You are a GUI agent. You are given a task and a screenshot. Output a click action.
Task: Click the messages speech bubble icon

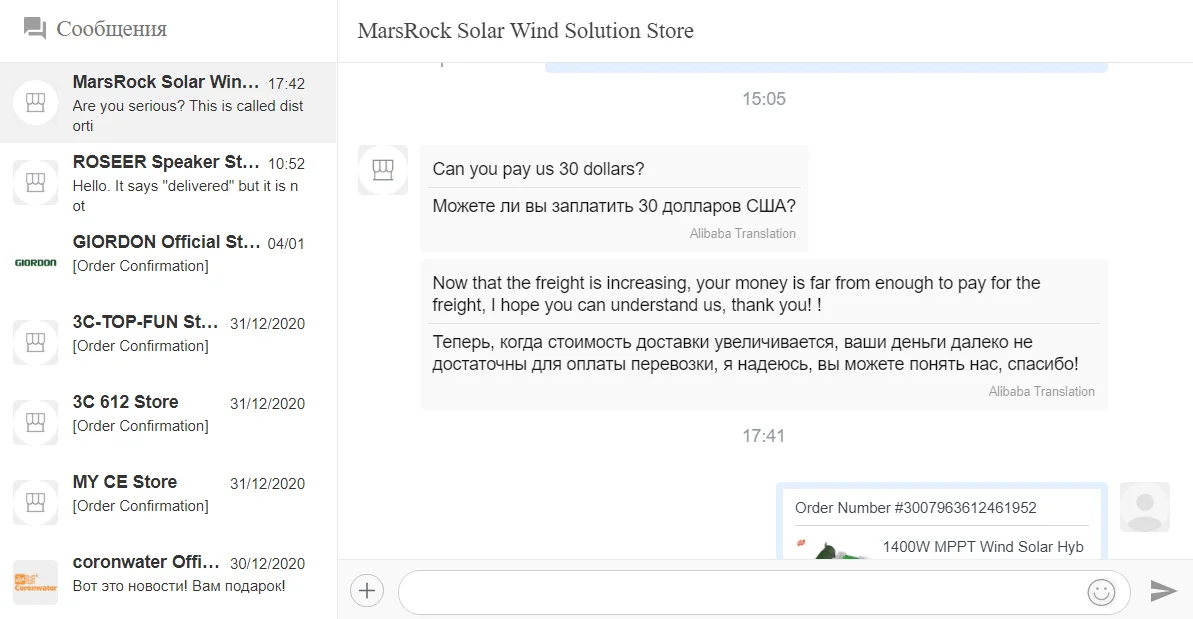[35, 29]
